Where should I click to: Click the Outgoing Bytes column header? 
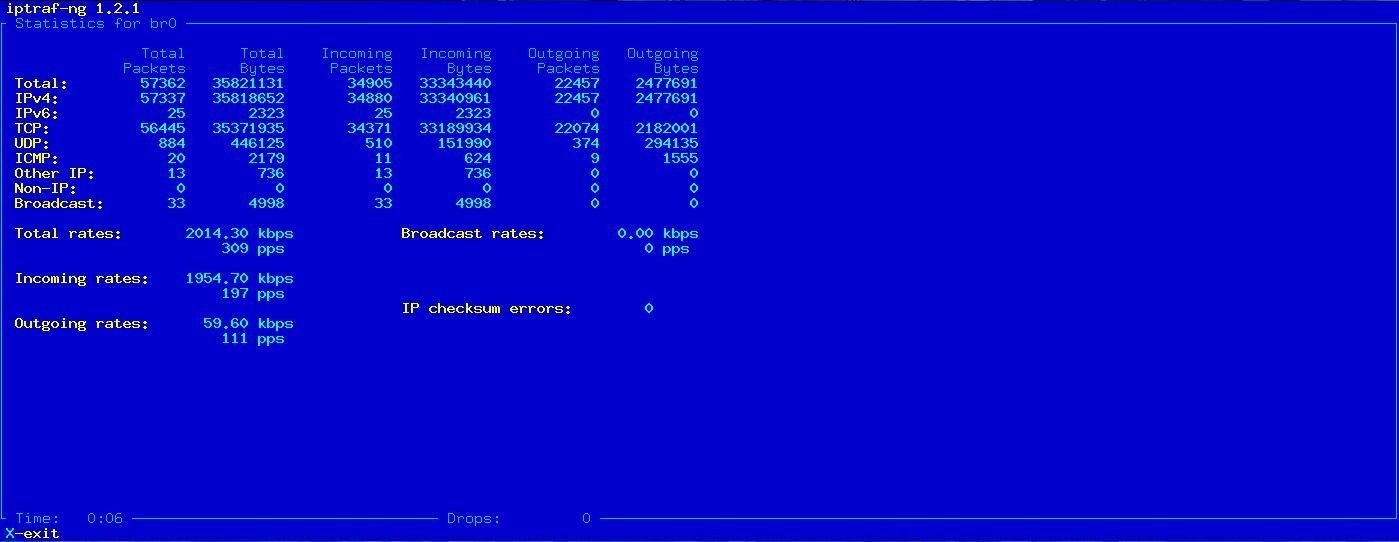(x=663, y=60)
